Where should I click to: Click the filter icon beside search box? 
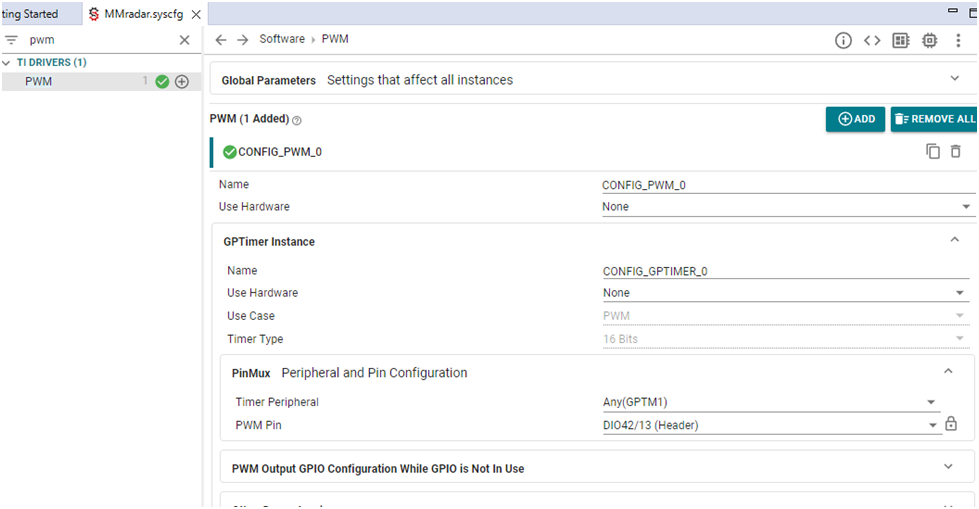coord(12,40)
